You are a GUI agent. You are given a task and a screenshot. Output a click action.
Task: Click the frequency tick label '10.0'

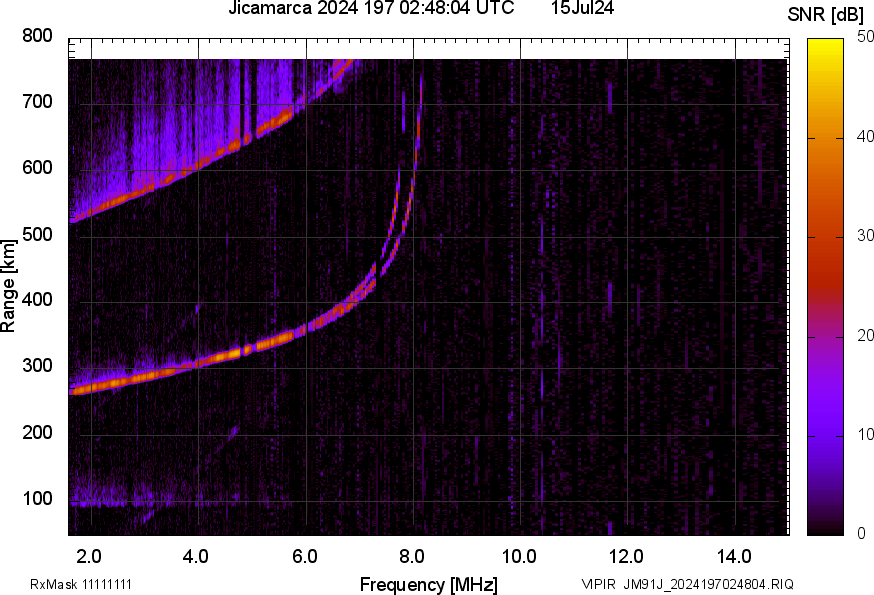(519, 557)
